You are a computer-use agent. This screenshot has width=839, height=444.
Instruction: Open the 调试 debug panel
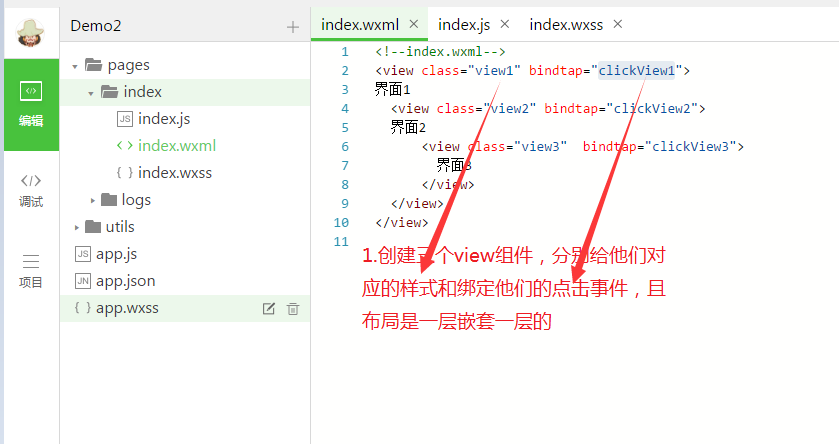click(x=31, y=188)
